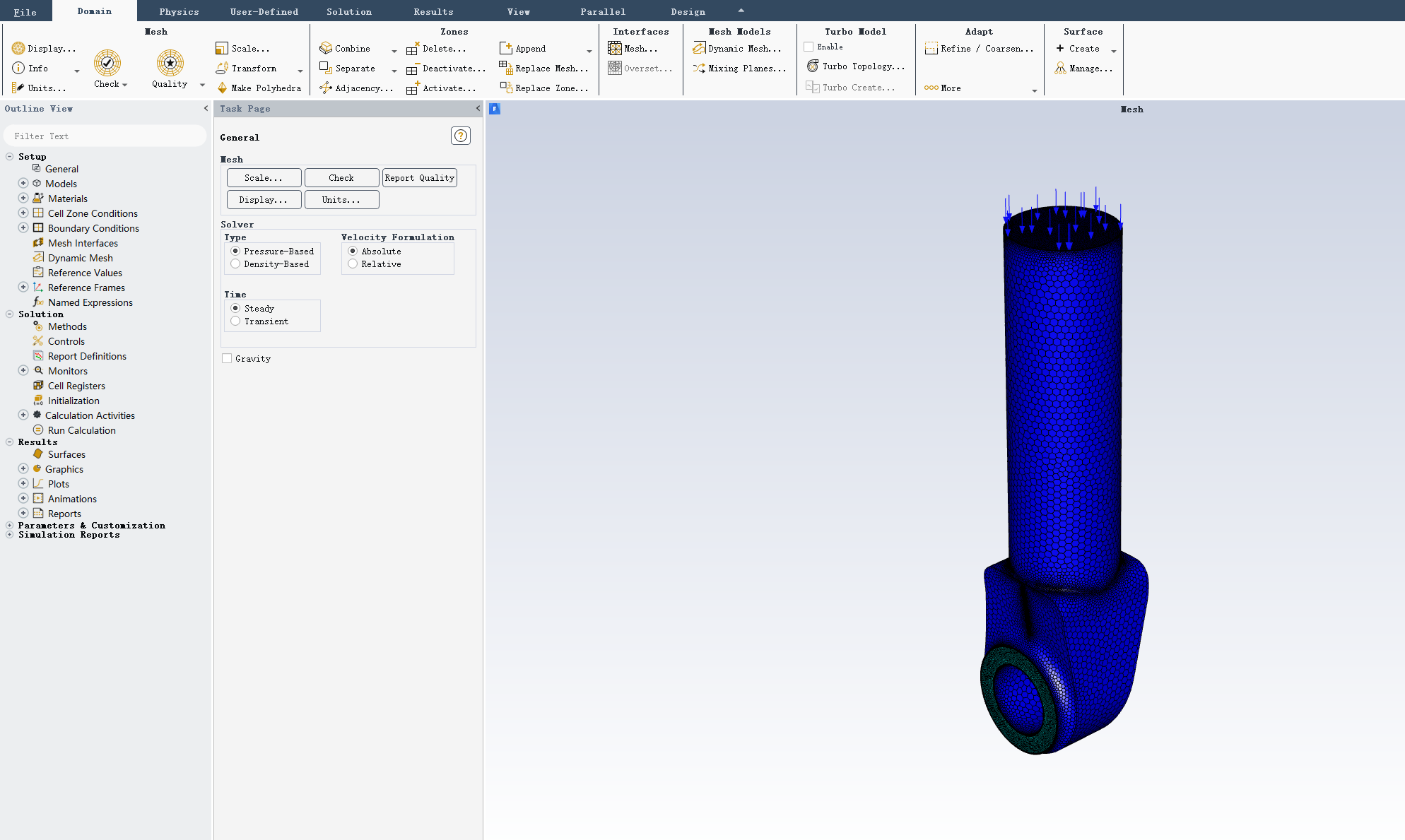1405x840 pixels.
Task: Click the Report Quality button
Action: pos(420,177)
